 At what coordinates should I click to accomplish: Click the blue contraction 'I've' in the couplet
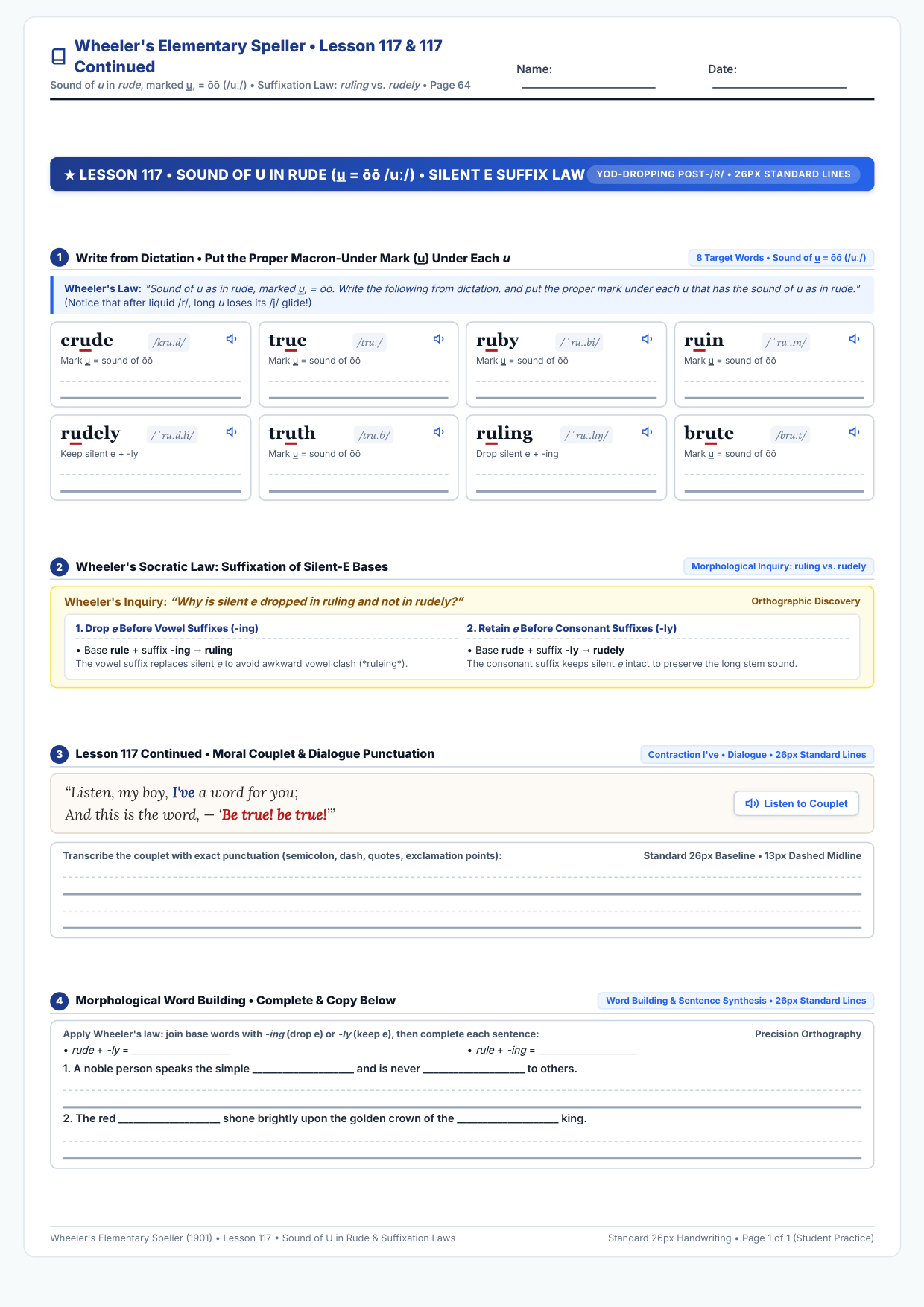coord(183,793)
